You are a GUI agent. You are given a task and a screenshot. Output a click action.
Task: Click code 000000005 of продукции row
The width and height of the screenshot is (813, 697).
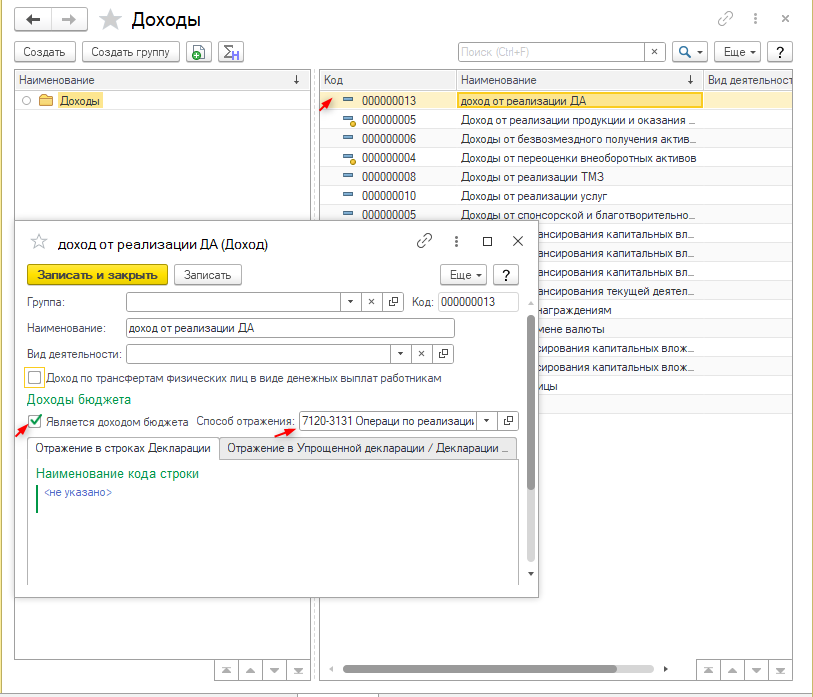(389, 120)
